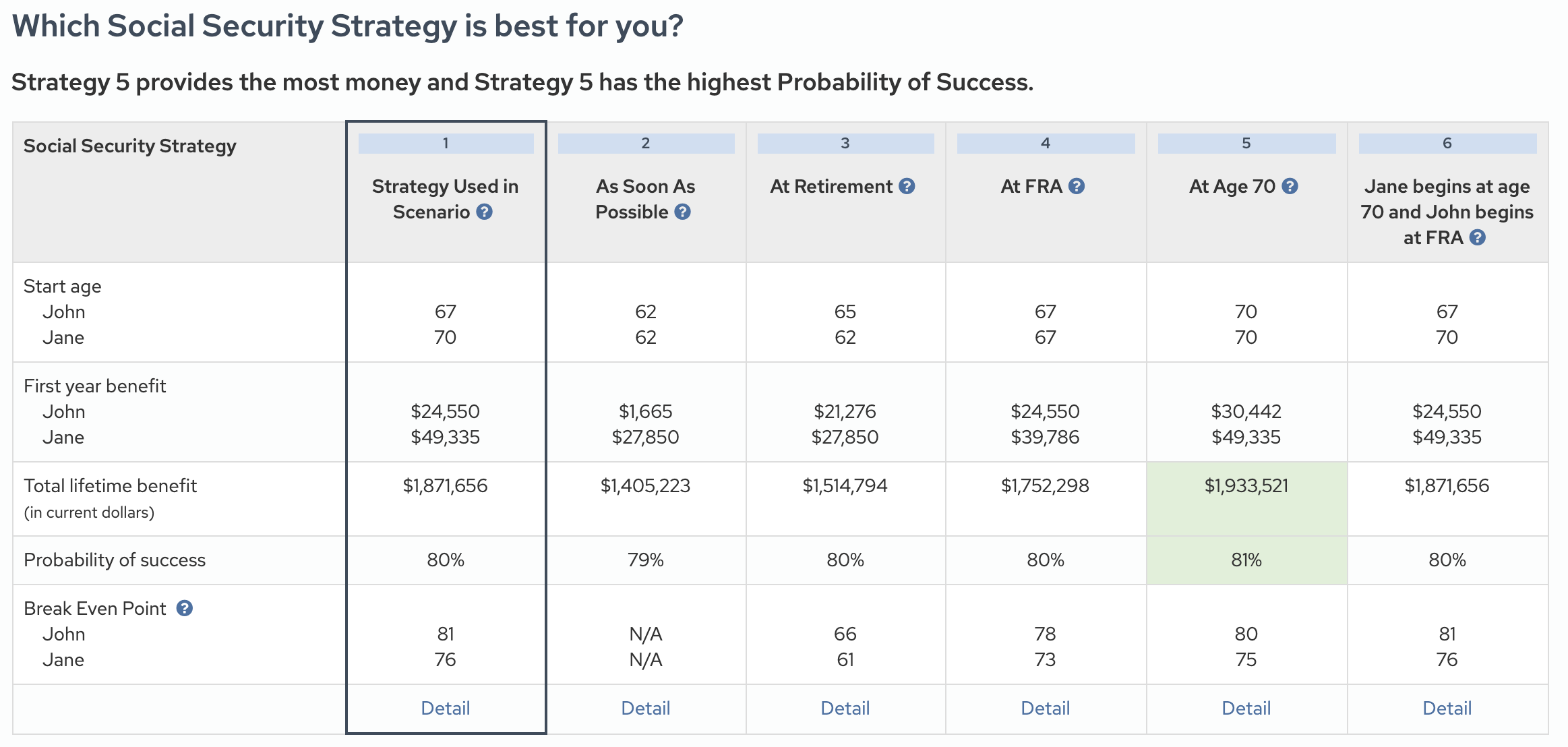
Task: Click the At FRA question mark icon
Action: click(1077, 187)
